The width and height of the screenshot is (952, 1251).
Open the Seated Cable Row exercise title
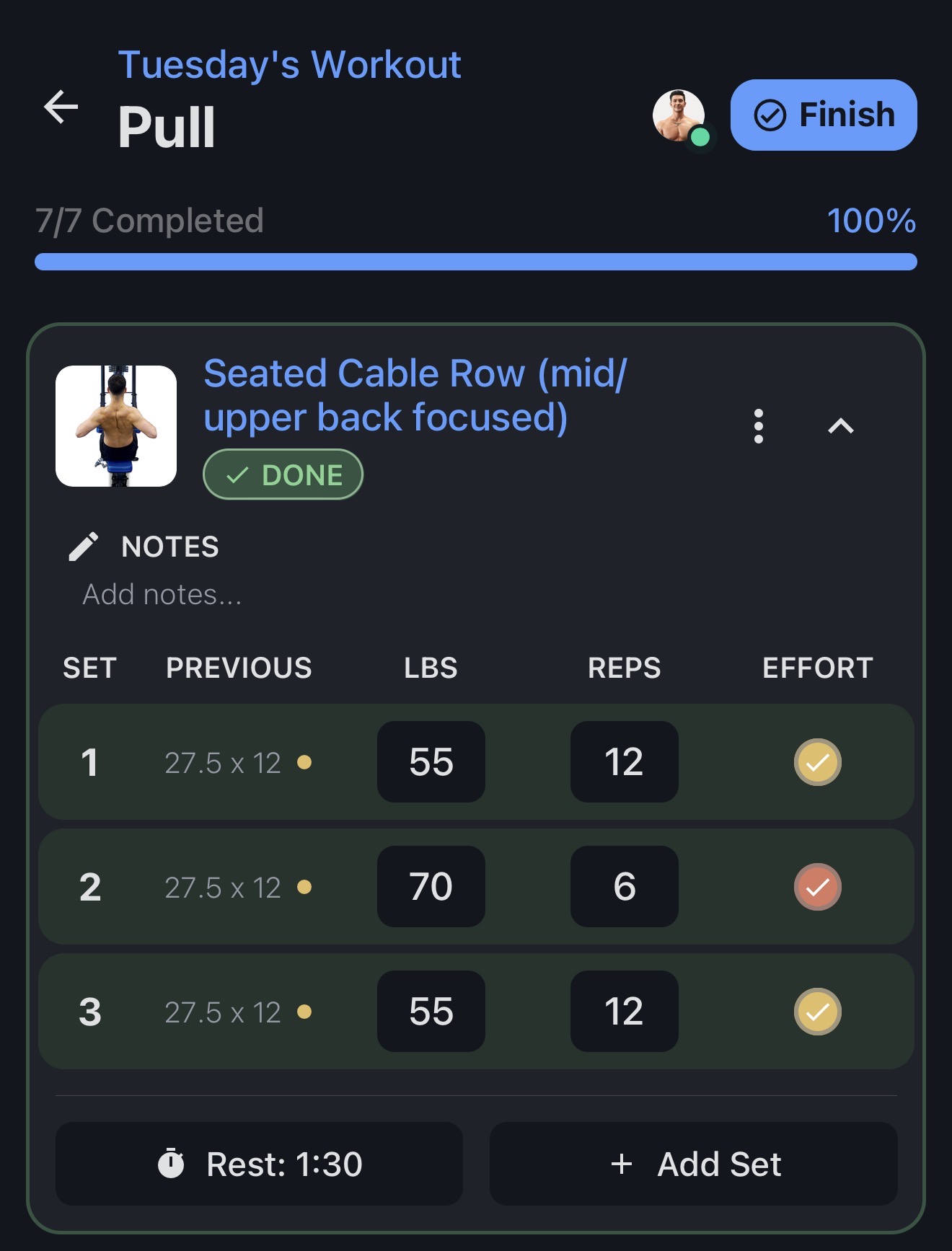(x=415, y=395)
